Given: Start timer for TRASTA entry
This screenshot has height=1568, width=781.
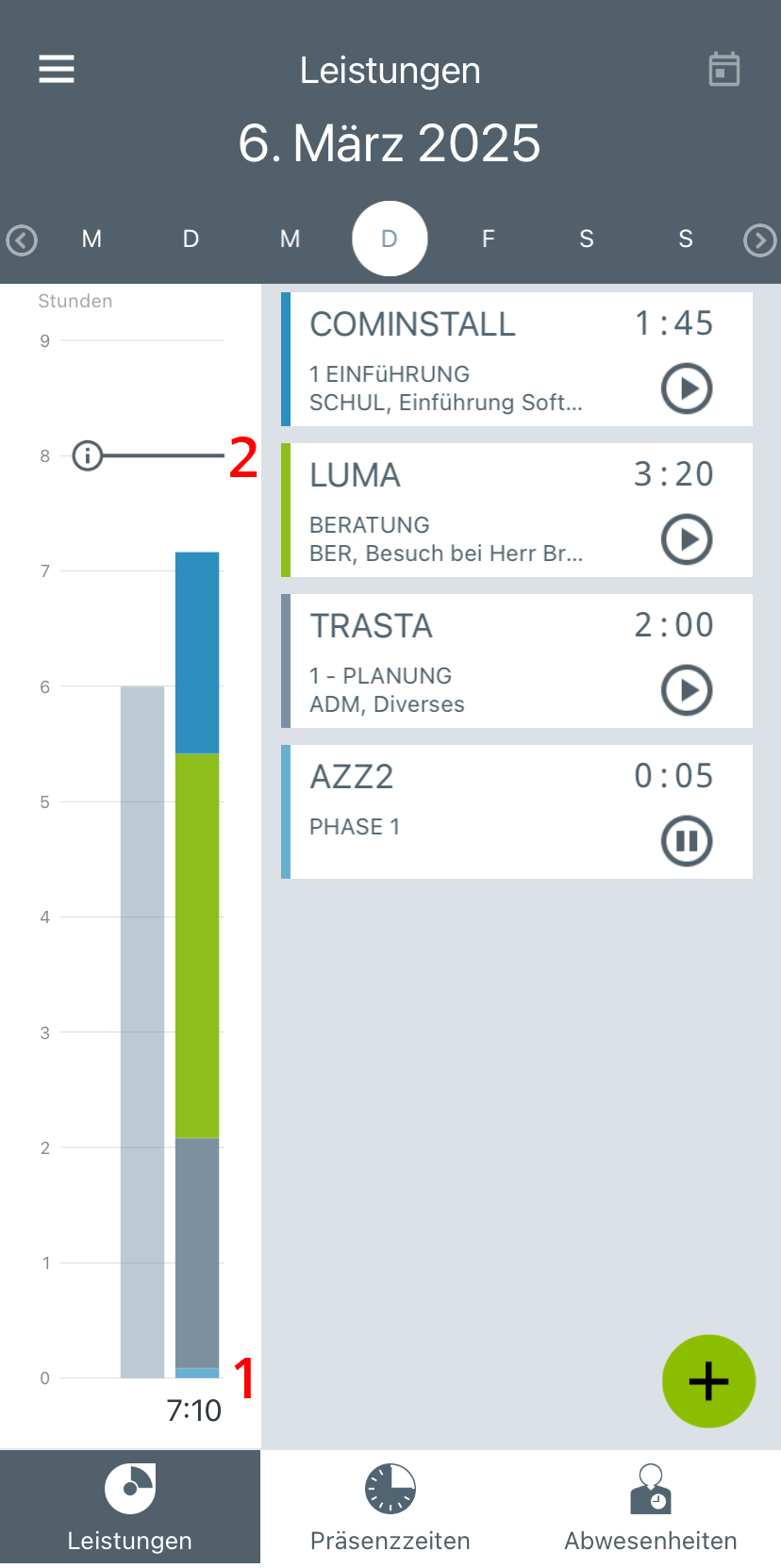Looking at the screenshot, I should [686, 690].
